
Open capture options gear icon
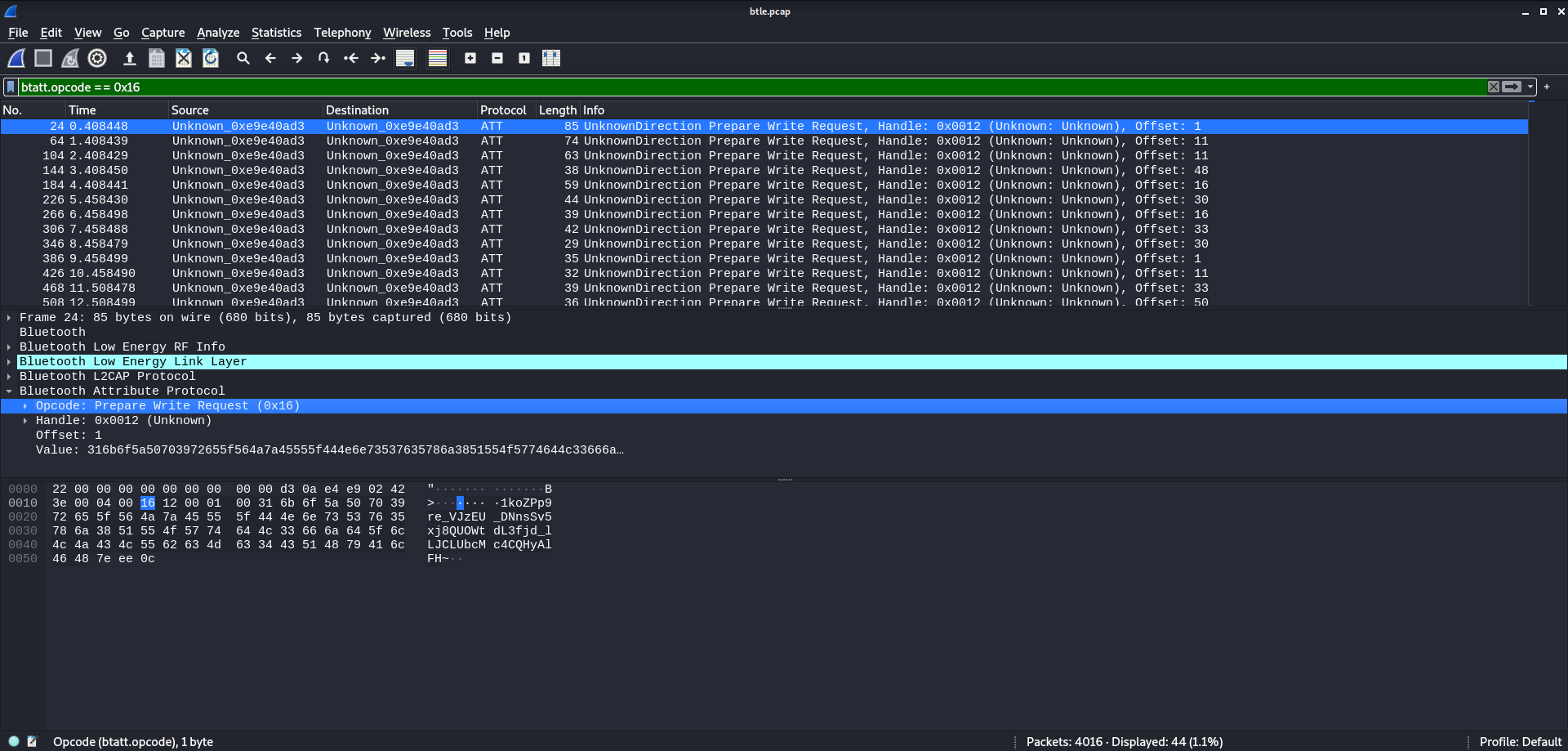click(97, 58)
